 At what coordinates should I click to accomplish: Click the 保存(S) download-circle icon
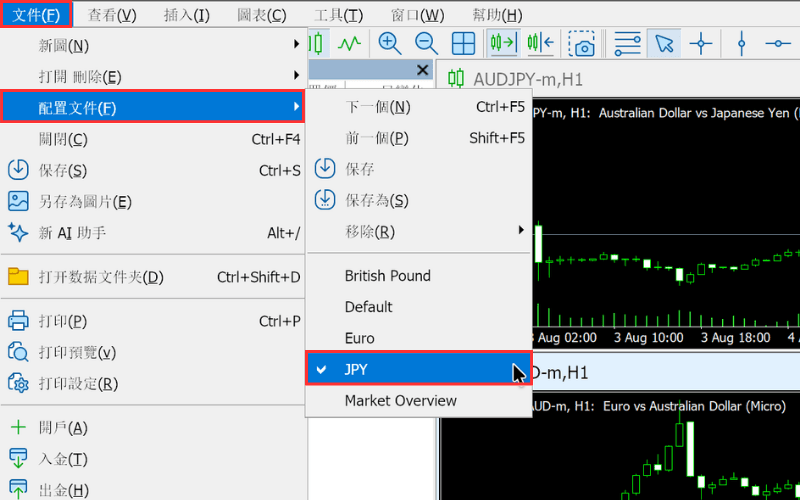pyautogui.click(x=18, y=170)
